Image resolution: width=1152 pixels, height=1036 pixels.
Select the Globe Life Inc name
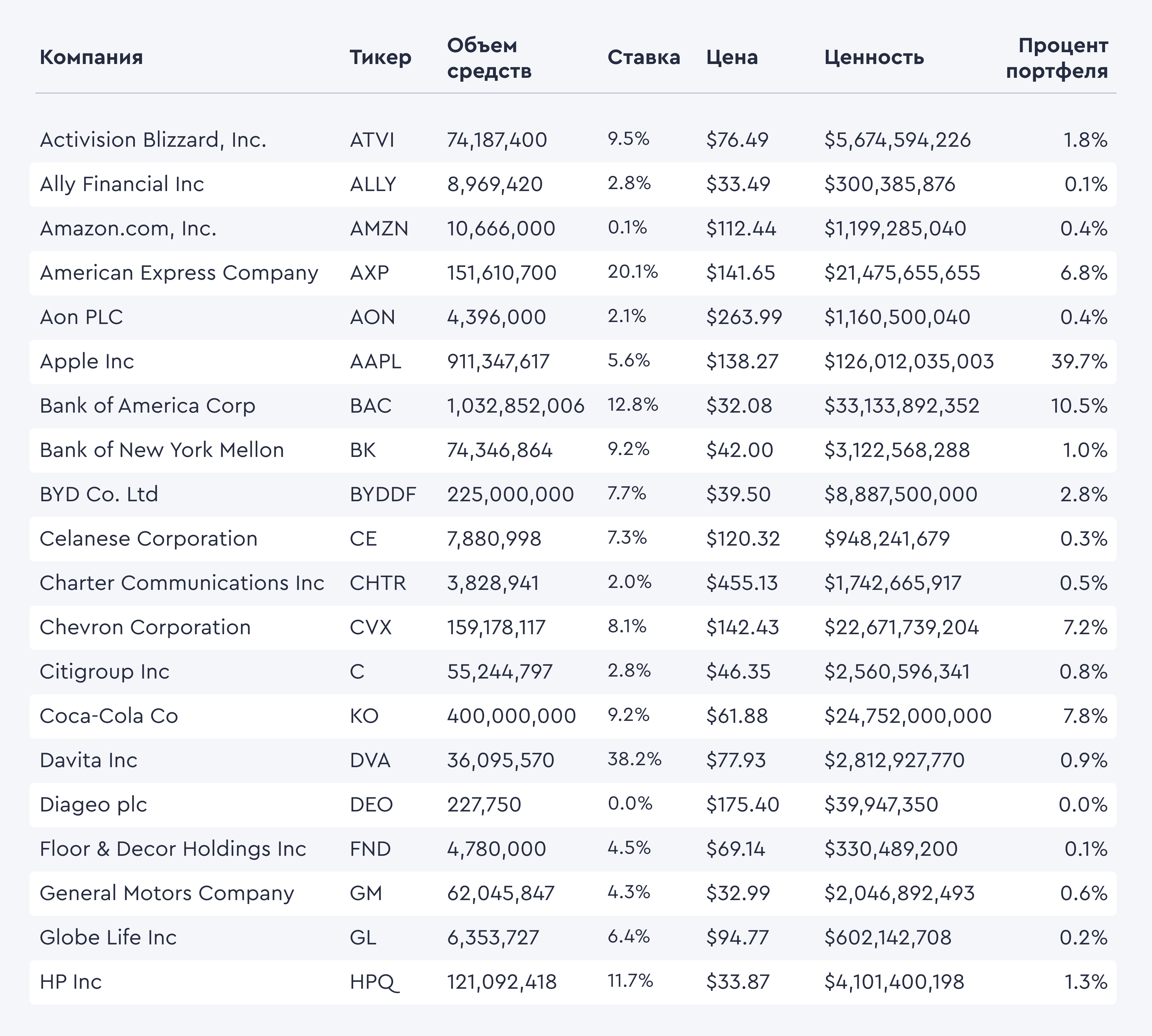click(x=108, y=938)
